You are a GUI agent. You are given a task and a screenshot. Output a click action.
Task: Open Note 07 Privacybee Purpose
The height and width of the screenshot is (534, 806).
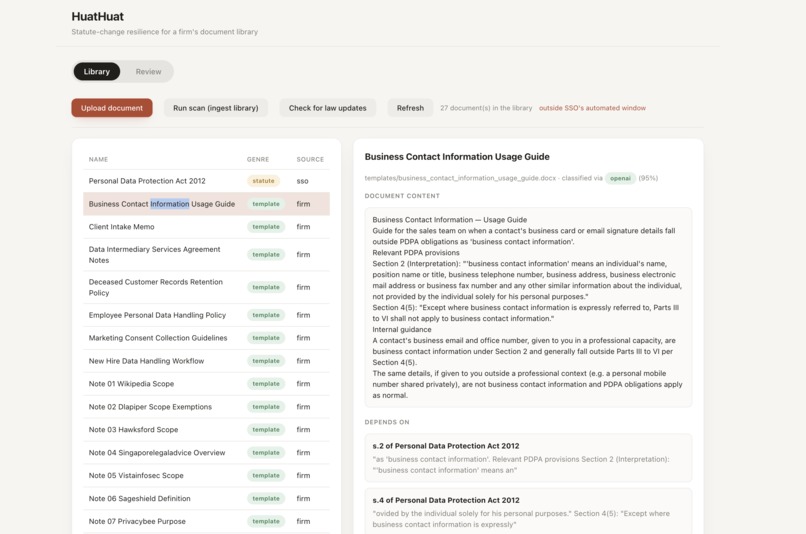[206, 521]
